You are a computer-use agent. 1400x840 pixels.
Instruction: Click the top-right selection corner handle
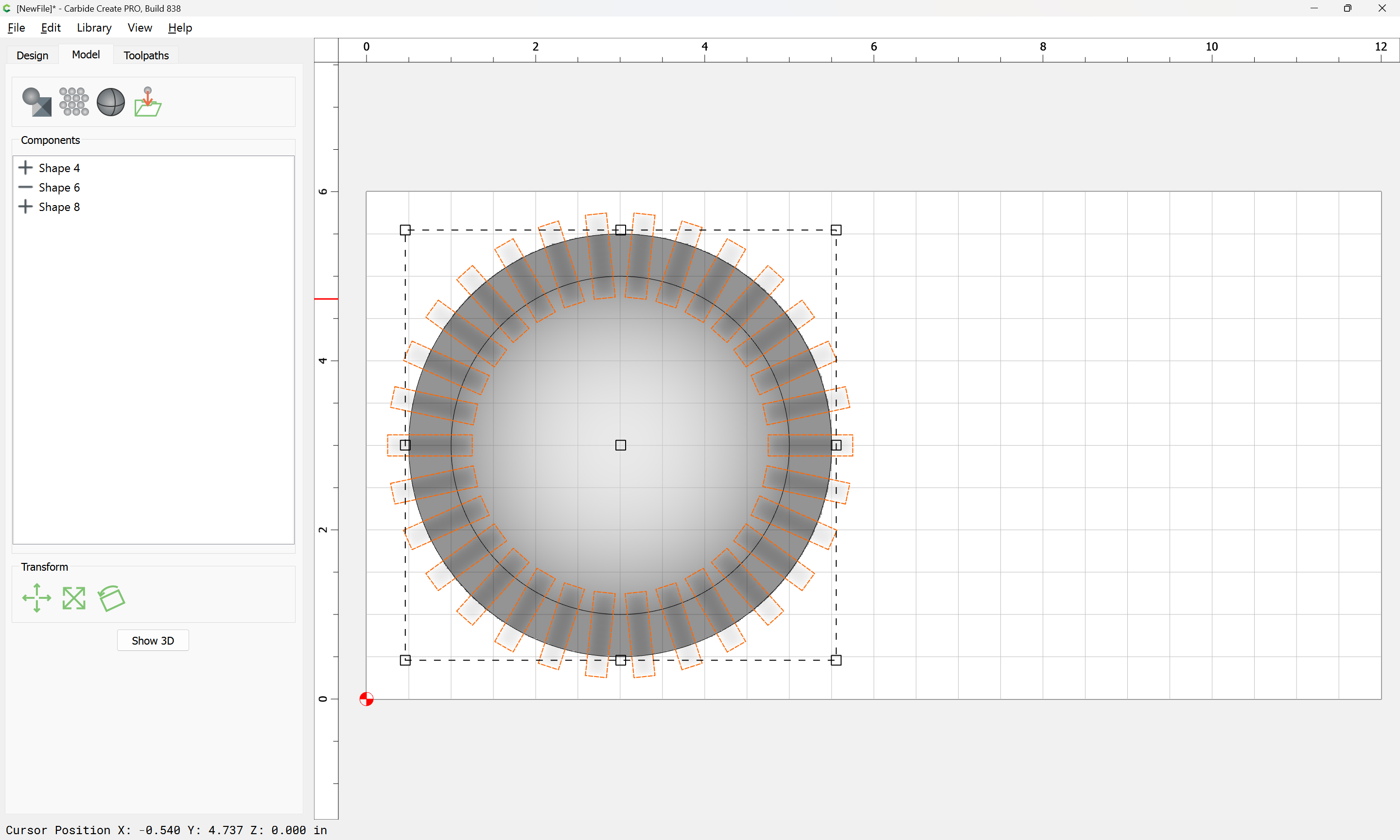pyautogui.click(x=836, y=230)
